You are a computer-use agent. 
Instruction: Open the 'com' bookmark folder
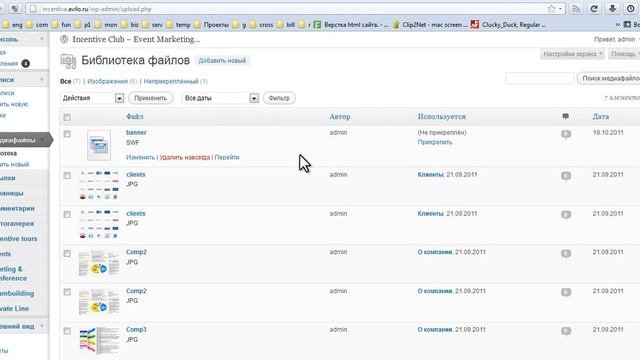pyautogui.click(x=37, y=25)
